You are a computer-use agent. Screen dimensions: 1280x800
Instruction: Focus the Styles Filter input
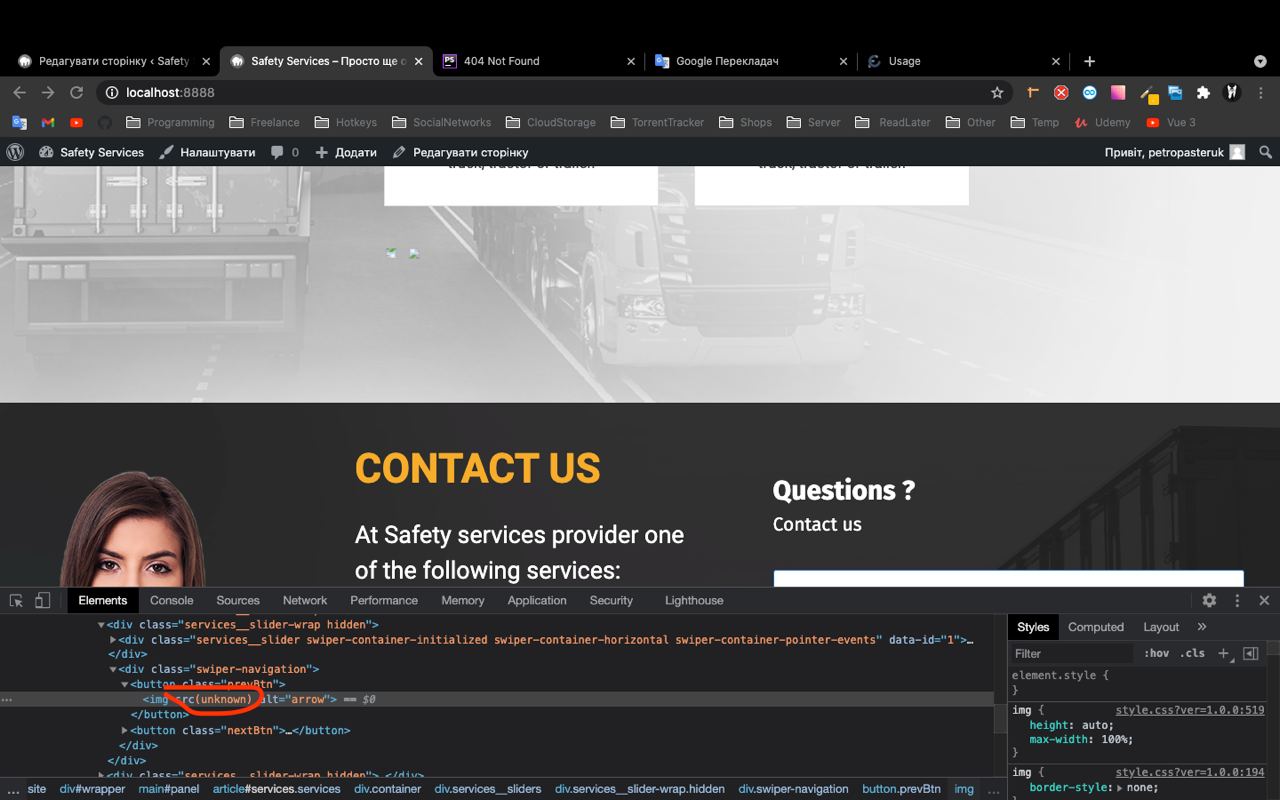point(1074,653)
